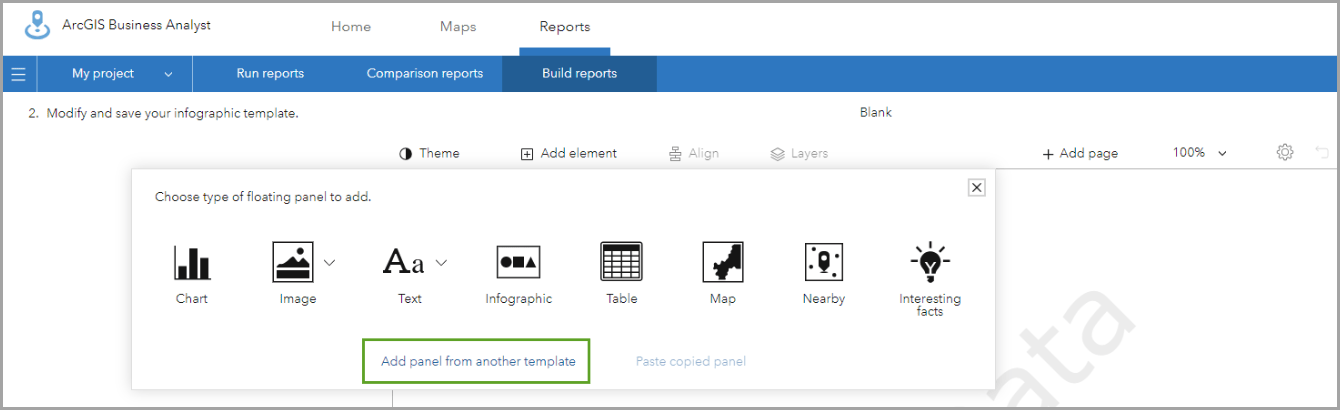Image resolution: width=1340 pixels, height=410 pixels.
Task: Open the Theme toolbar option
Action: point(430,153)
